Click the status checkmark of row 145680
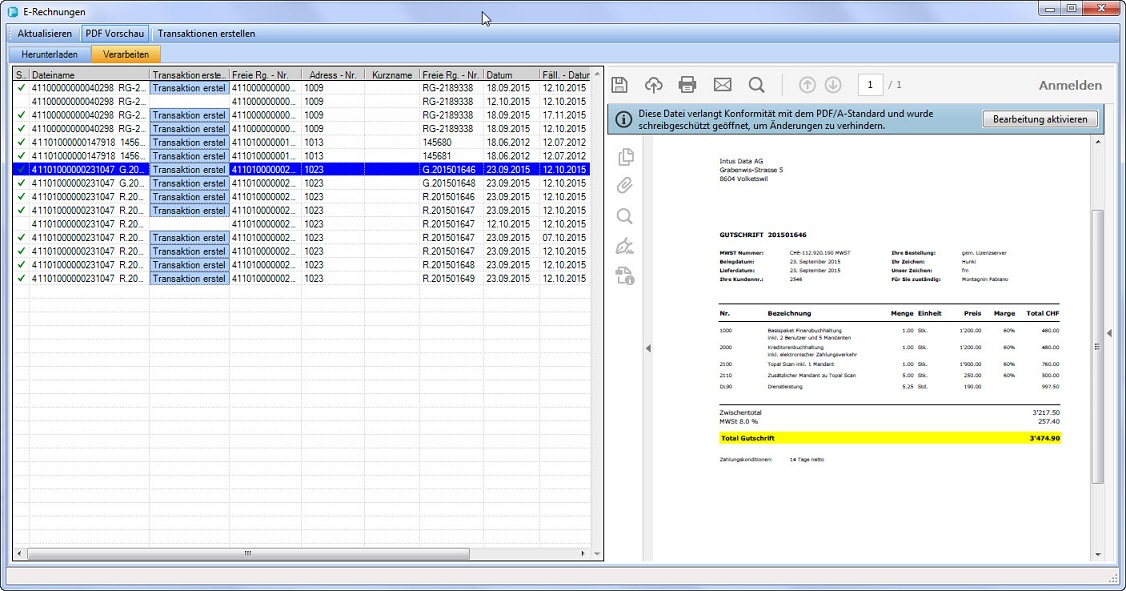1126x591 pixels. pos(20,142)
